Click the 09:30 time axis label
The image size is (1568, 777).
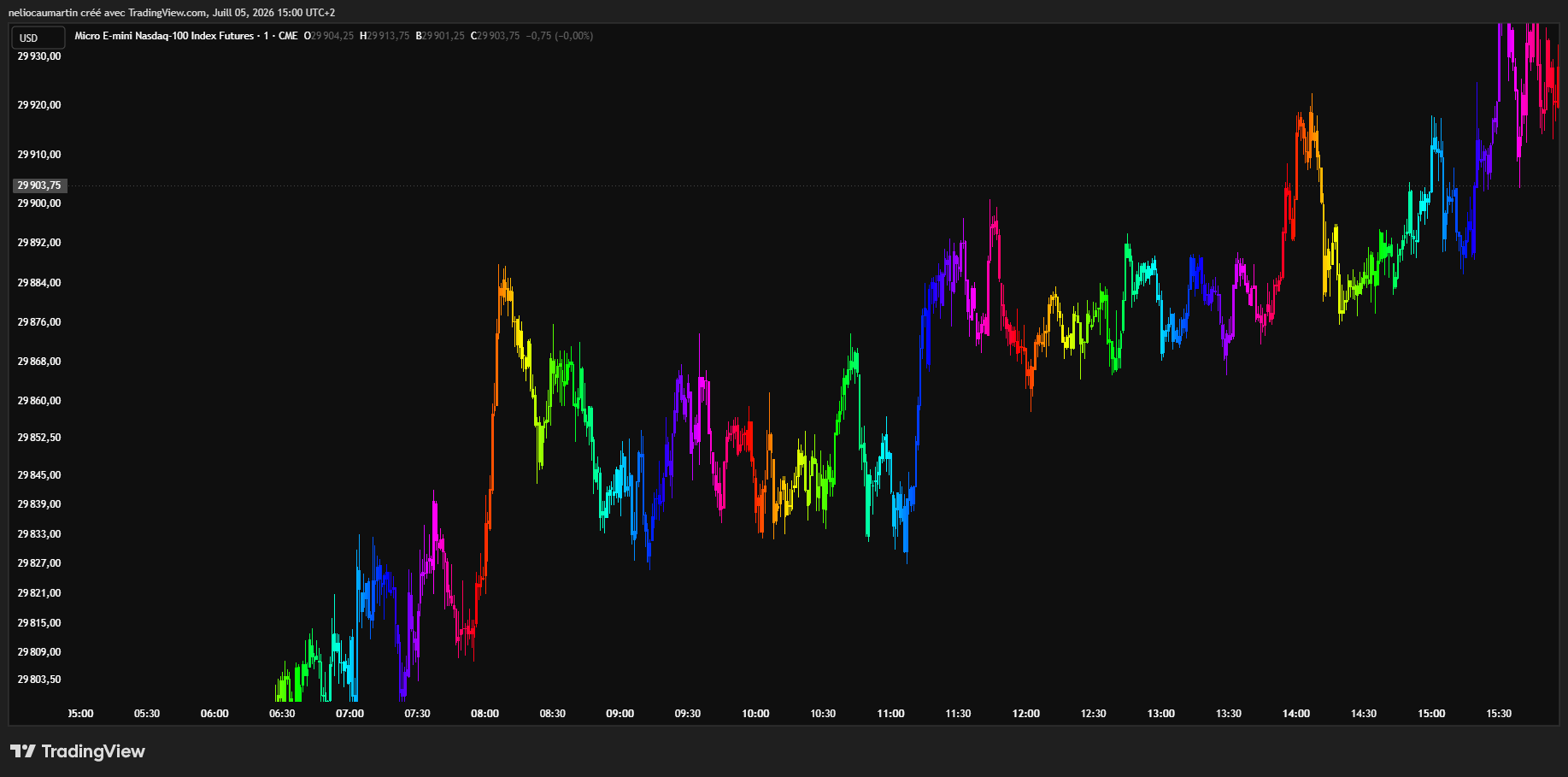pyautogui.click(x=687, y=714)
